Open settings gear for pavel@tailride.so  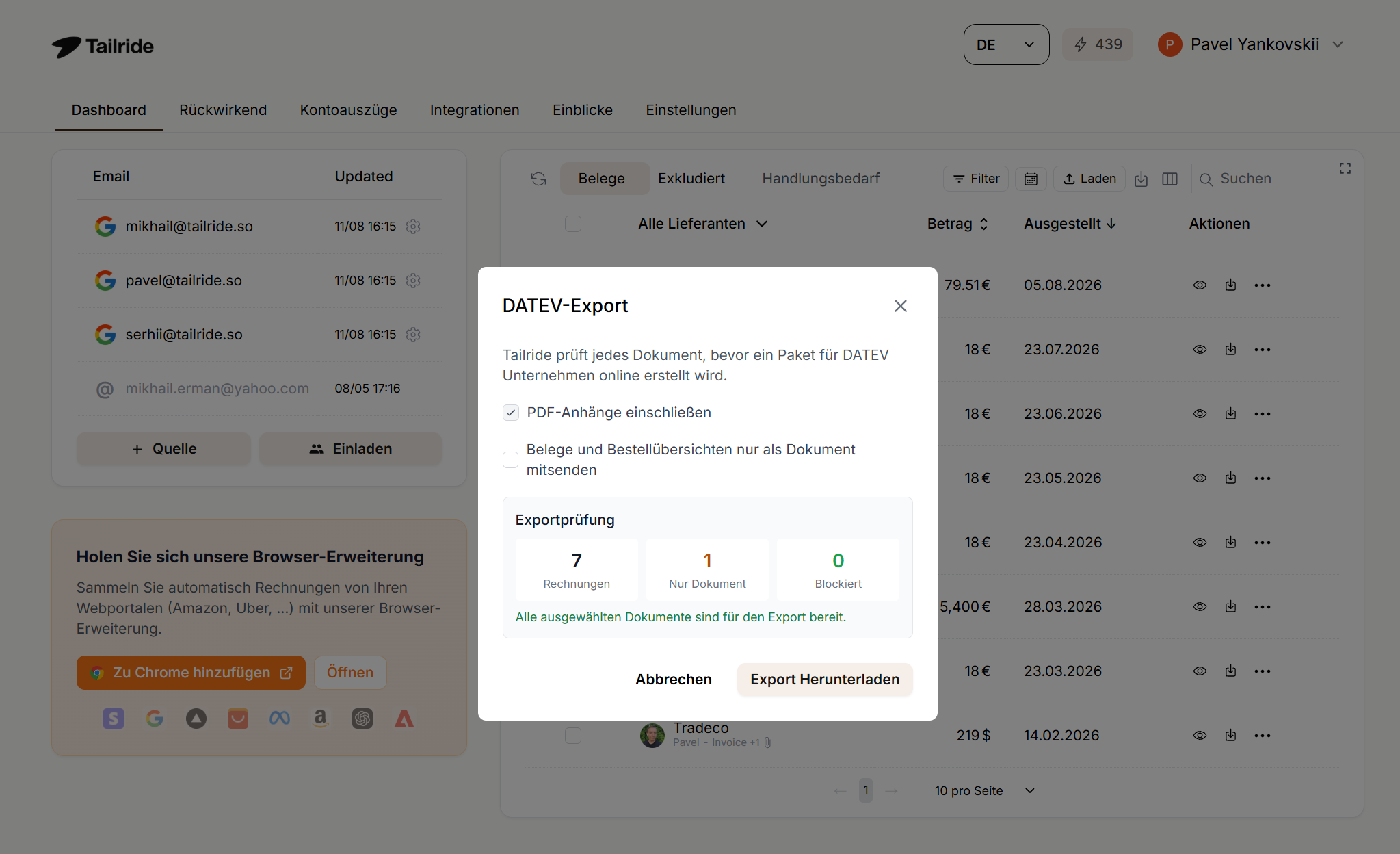tap(413, 281)
